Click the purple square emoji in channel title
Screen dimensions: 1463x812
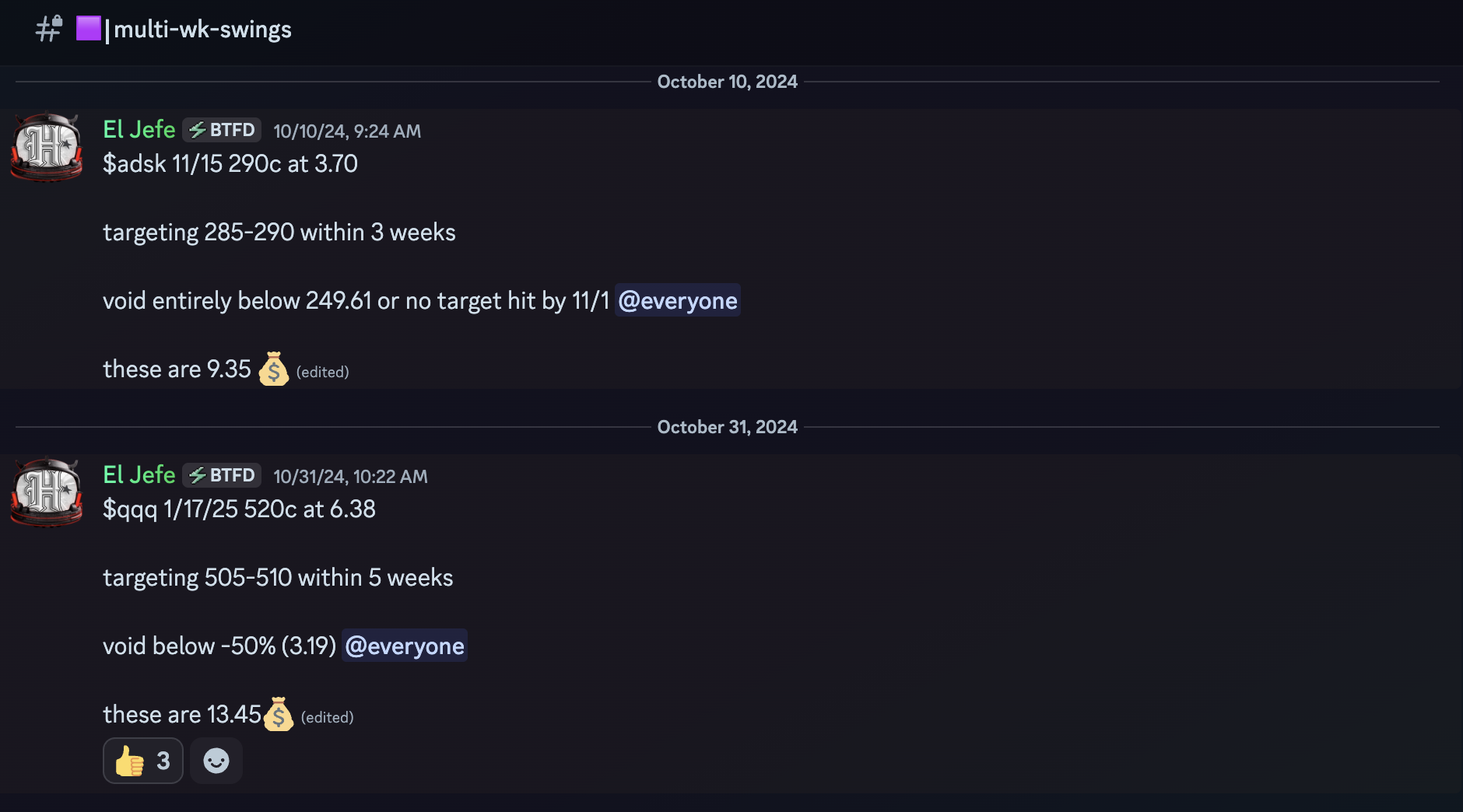(x=88, y=29)
